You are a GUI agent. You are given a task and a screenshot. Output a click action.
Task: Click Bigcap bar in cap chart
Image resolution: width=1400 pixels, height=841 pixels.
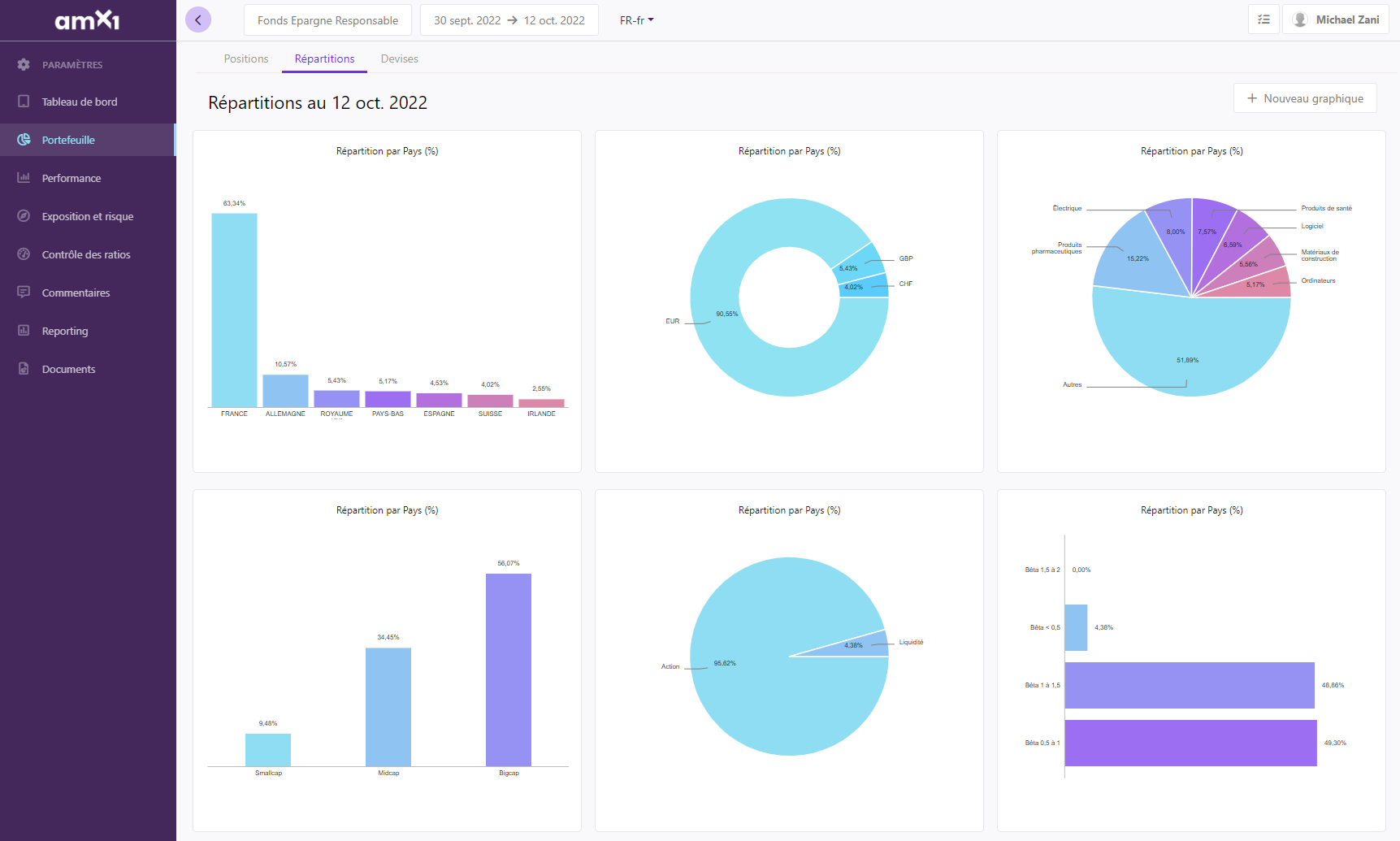click(509, 670)
